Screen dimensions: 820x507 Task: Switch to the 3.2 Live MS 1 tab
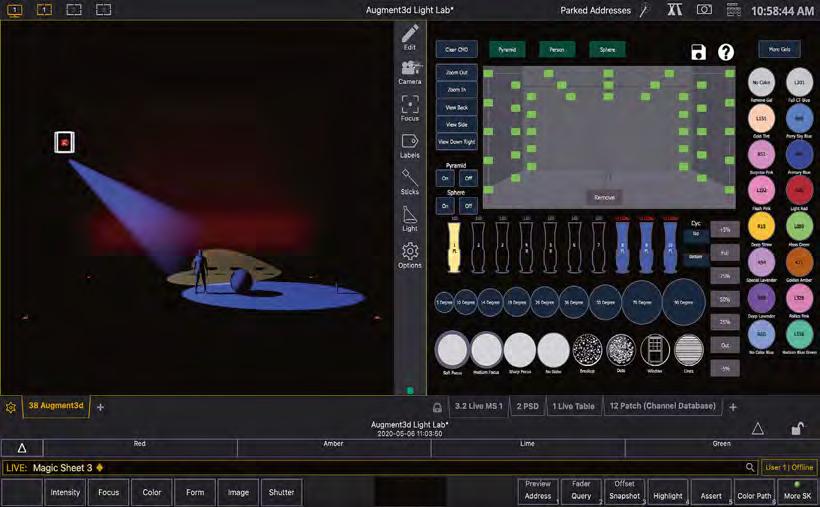[x=479, y=406]
